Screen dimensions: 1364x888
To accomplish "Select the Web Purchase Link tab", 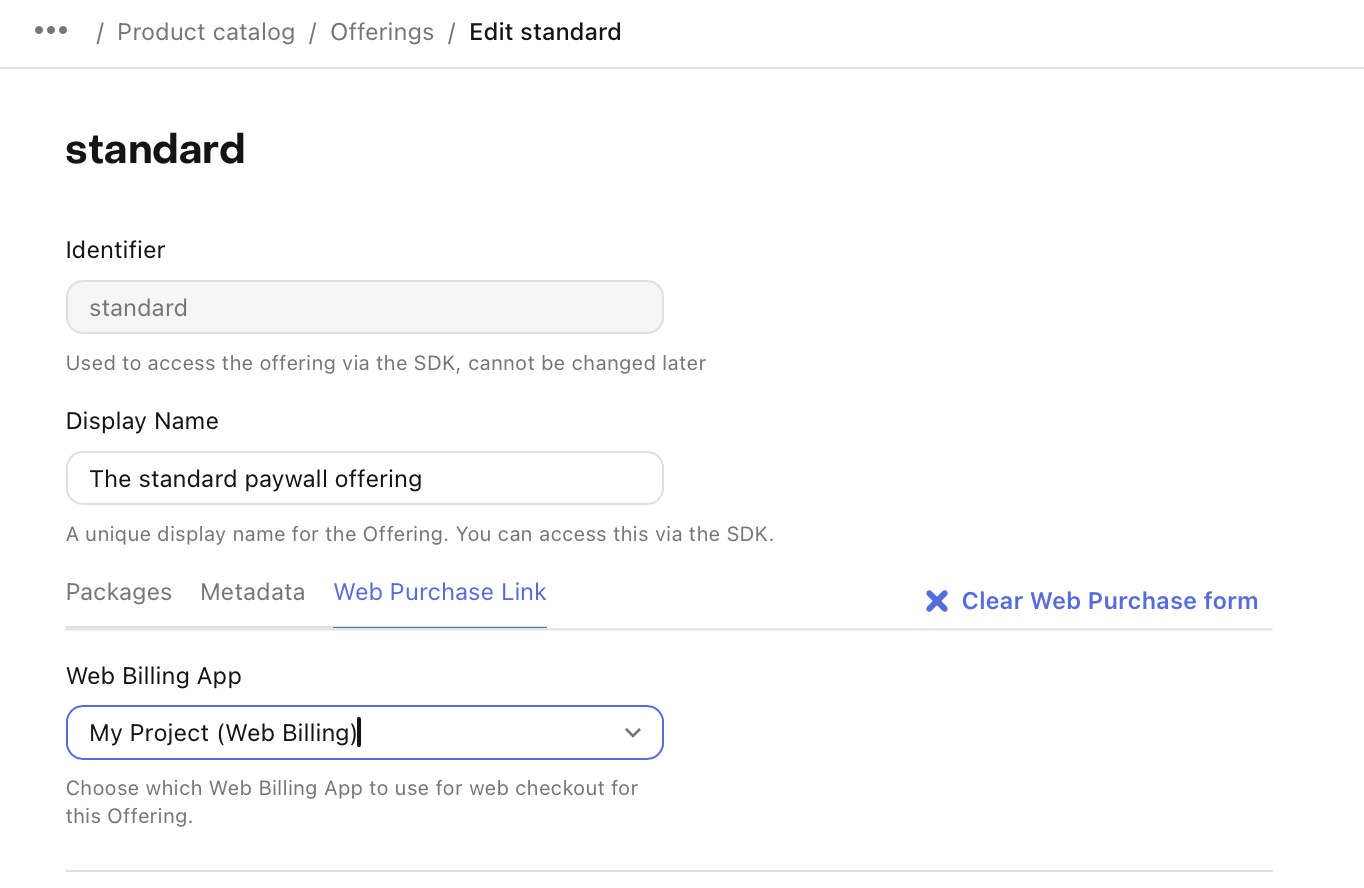I will [440, 592].
